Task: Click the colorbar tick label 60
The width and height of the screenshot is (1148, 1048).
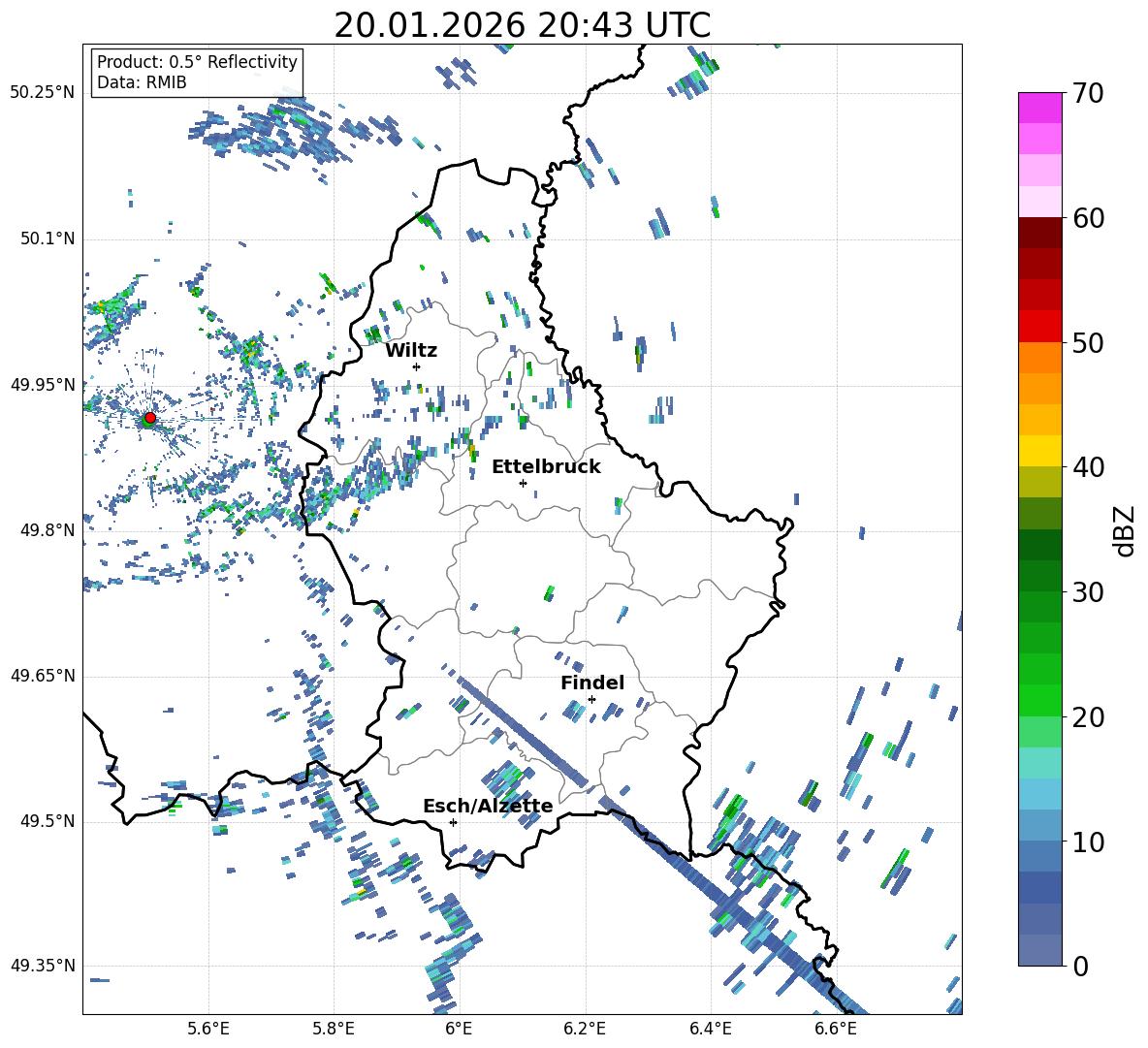Action: click(1088, 218)
